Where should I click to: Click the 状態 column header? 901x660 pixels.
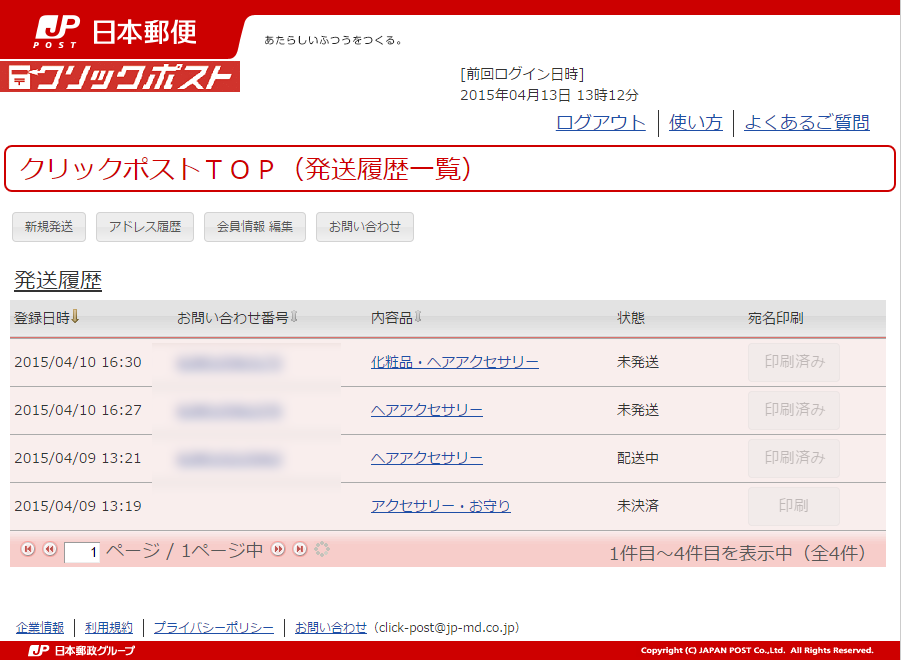pos(631,318)
